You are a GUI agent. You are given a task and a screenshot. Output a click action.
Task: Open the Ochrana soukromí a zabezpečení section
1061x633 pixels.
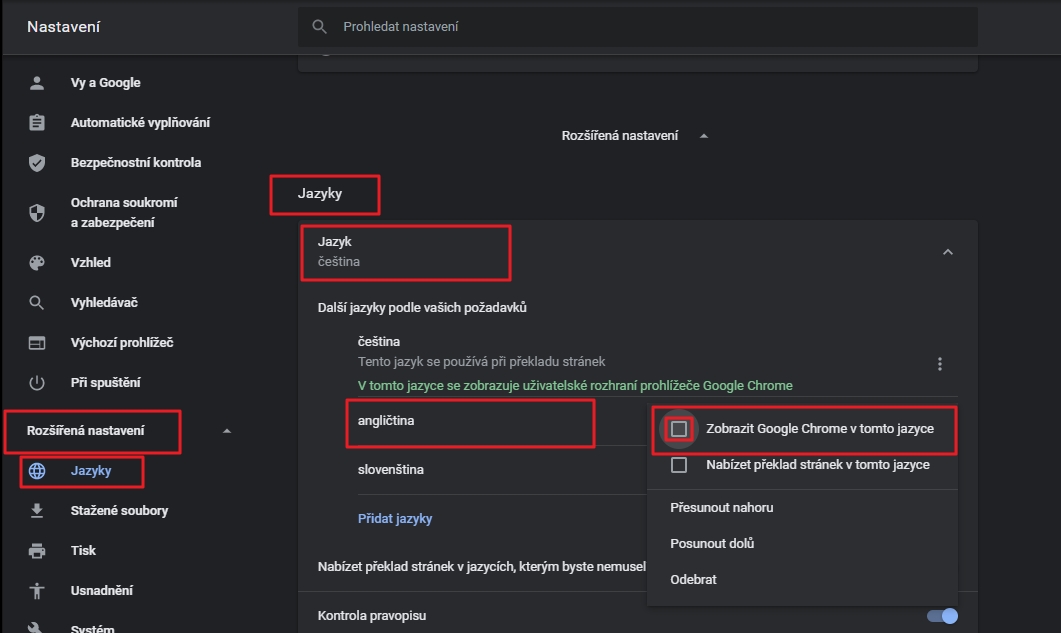[x=124, y=212]
